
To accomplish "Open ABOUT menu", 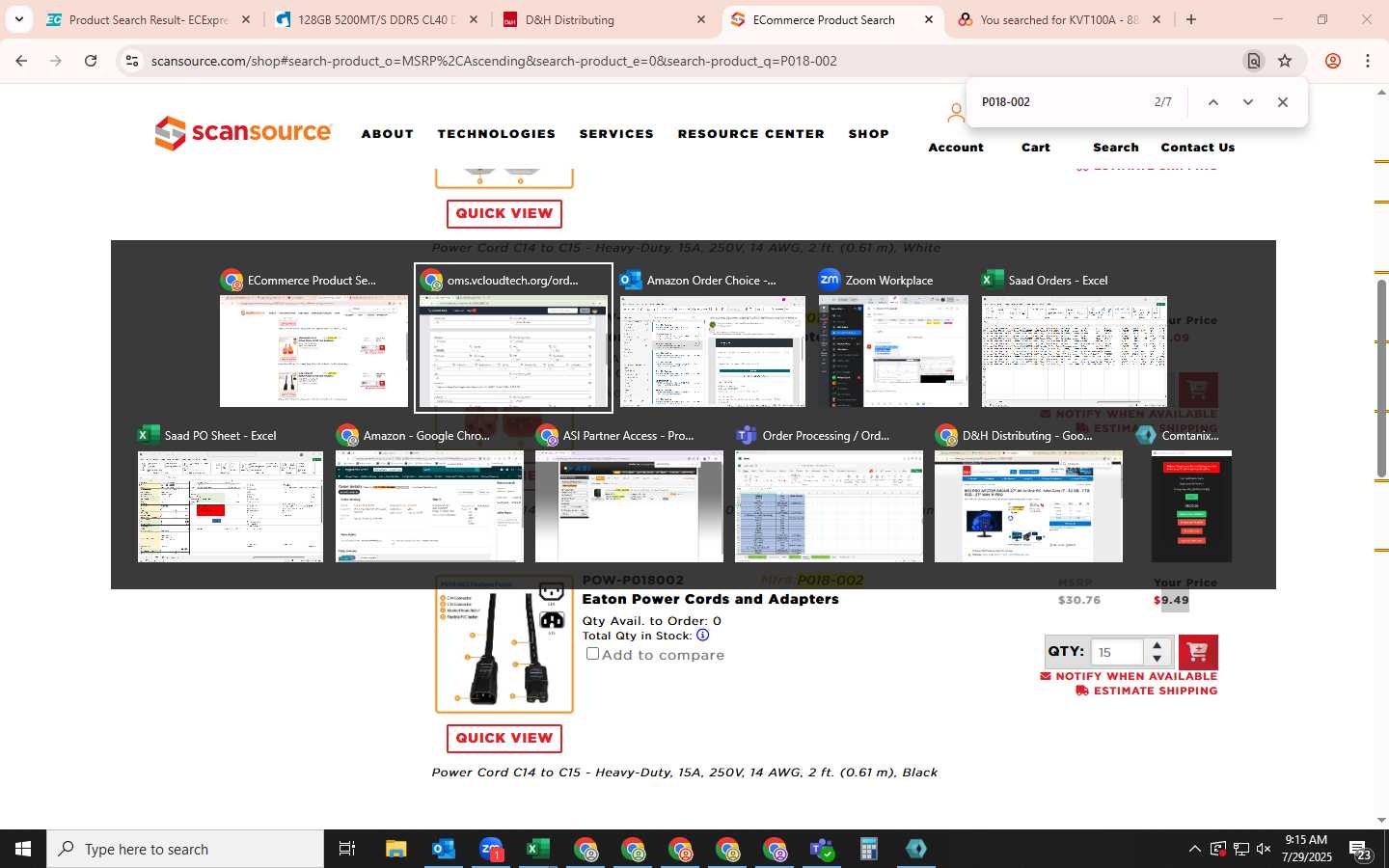I will coord(388,134).
